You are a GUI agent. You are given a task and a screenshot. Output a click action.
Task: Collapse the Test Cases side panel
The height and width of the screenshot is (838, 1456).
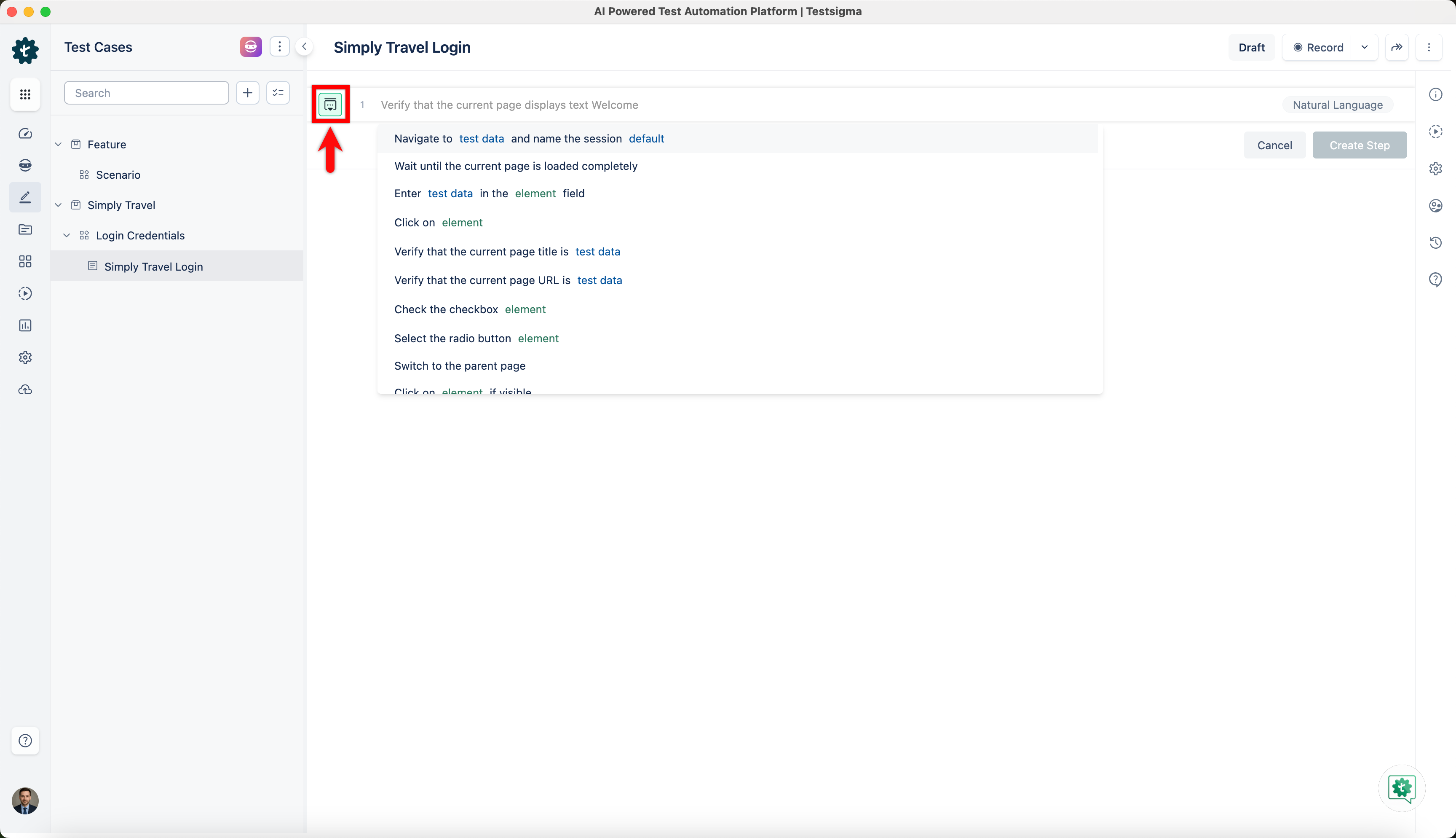point(304,47)
